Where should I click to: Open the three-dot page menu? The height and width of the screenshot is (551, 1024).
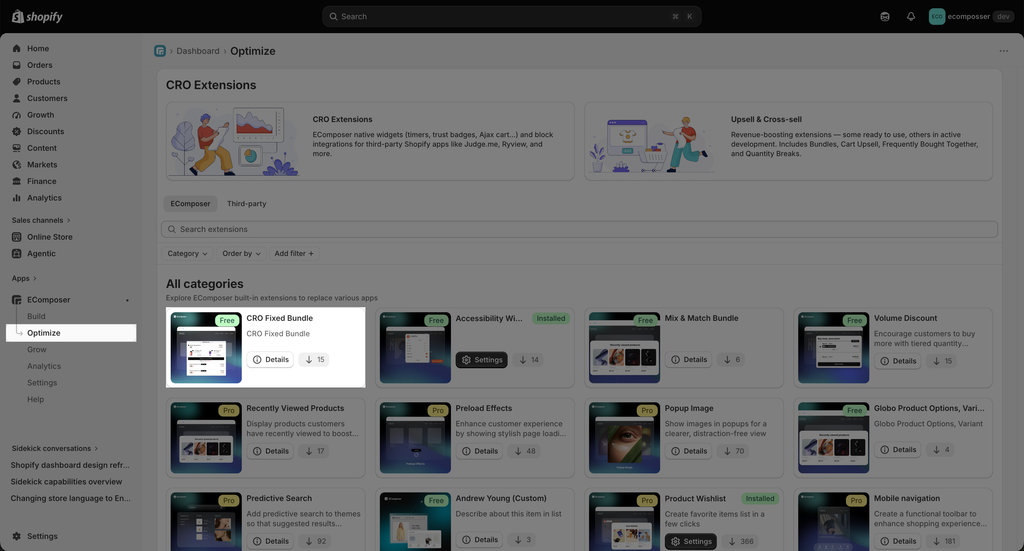point(1003,51)
